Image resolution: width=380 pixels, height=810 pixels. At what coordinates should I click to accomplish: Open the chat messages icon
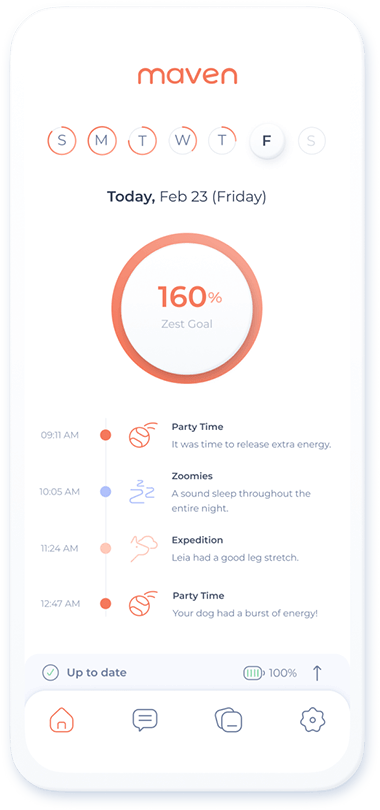click(145, 720)
